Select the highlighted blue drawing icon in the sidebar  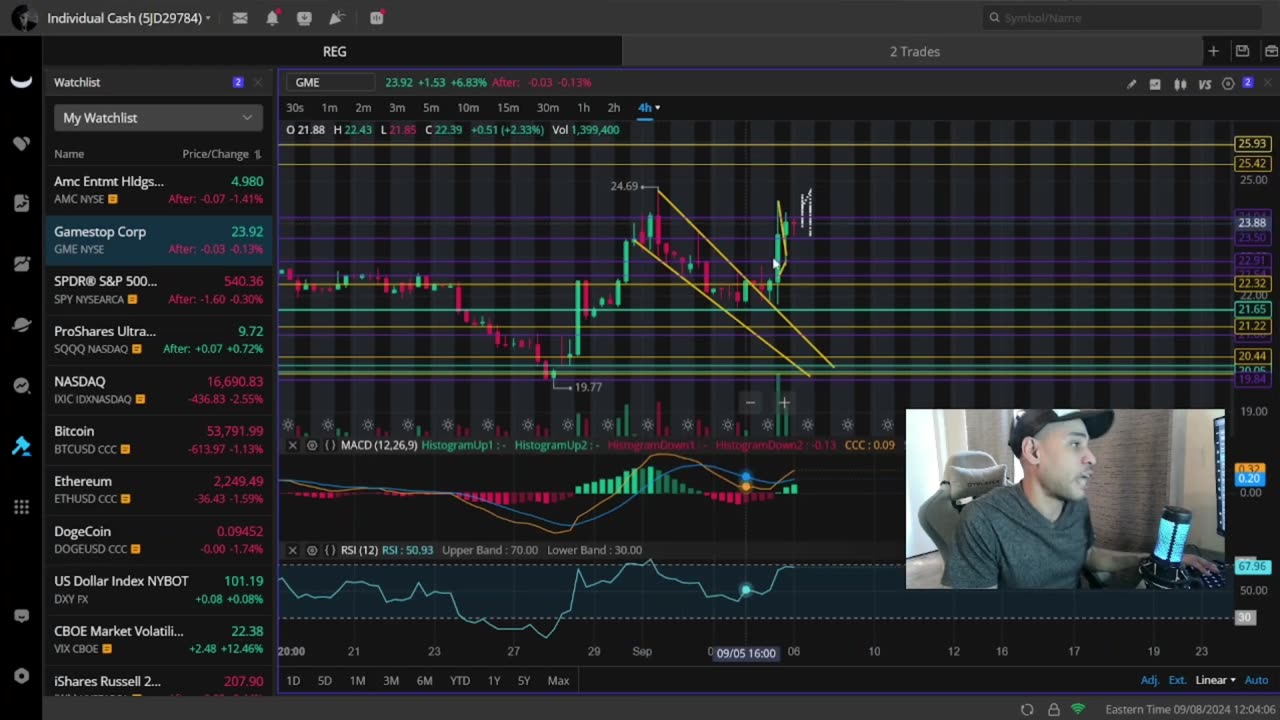point(21,446)
